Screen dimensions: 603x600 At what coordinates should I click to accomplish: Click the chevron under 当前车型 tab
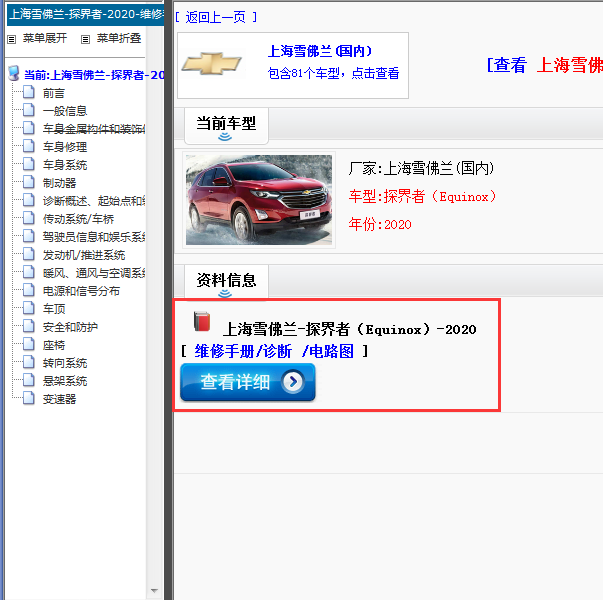point(225,137)
